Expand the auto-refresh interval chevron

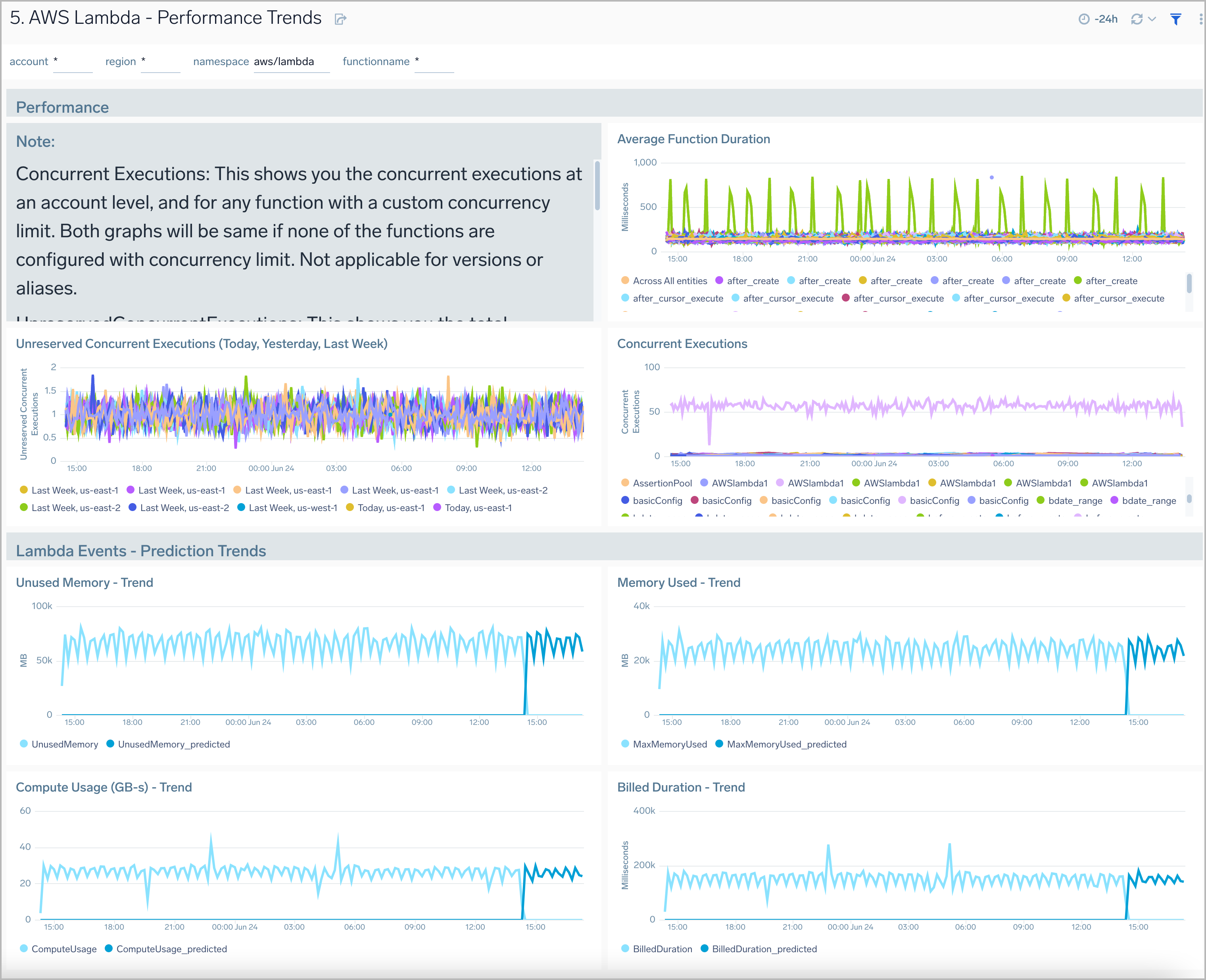1152,19
